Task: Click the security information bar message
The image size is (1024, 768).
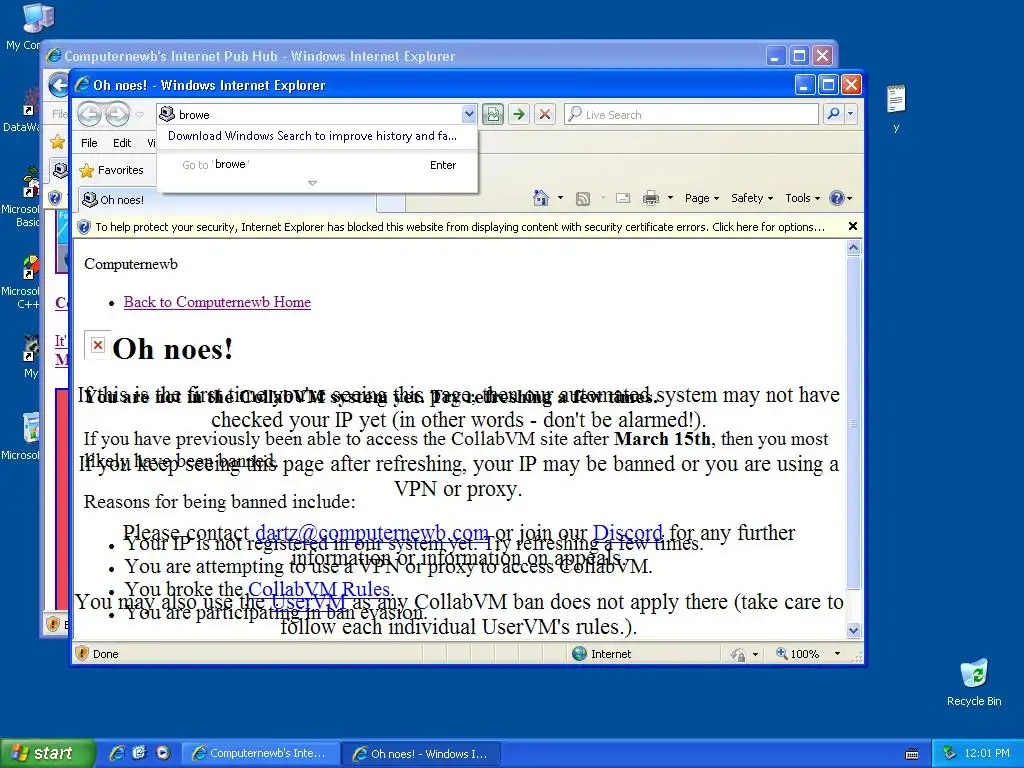Action: click(460, 227)
